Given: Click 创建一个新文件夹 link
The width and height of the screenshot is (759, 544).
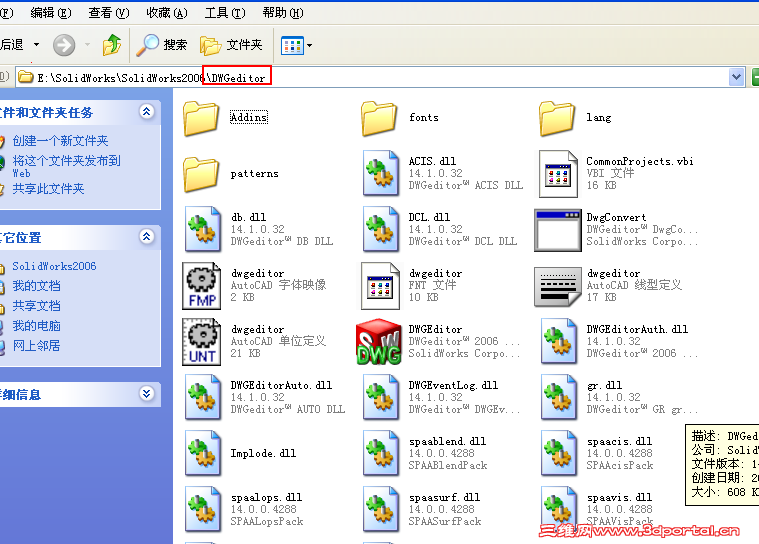Looking at the screenshot, I should coord(61,141).
